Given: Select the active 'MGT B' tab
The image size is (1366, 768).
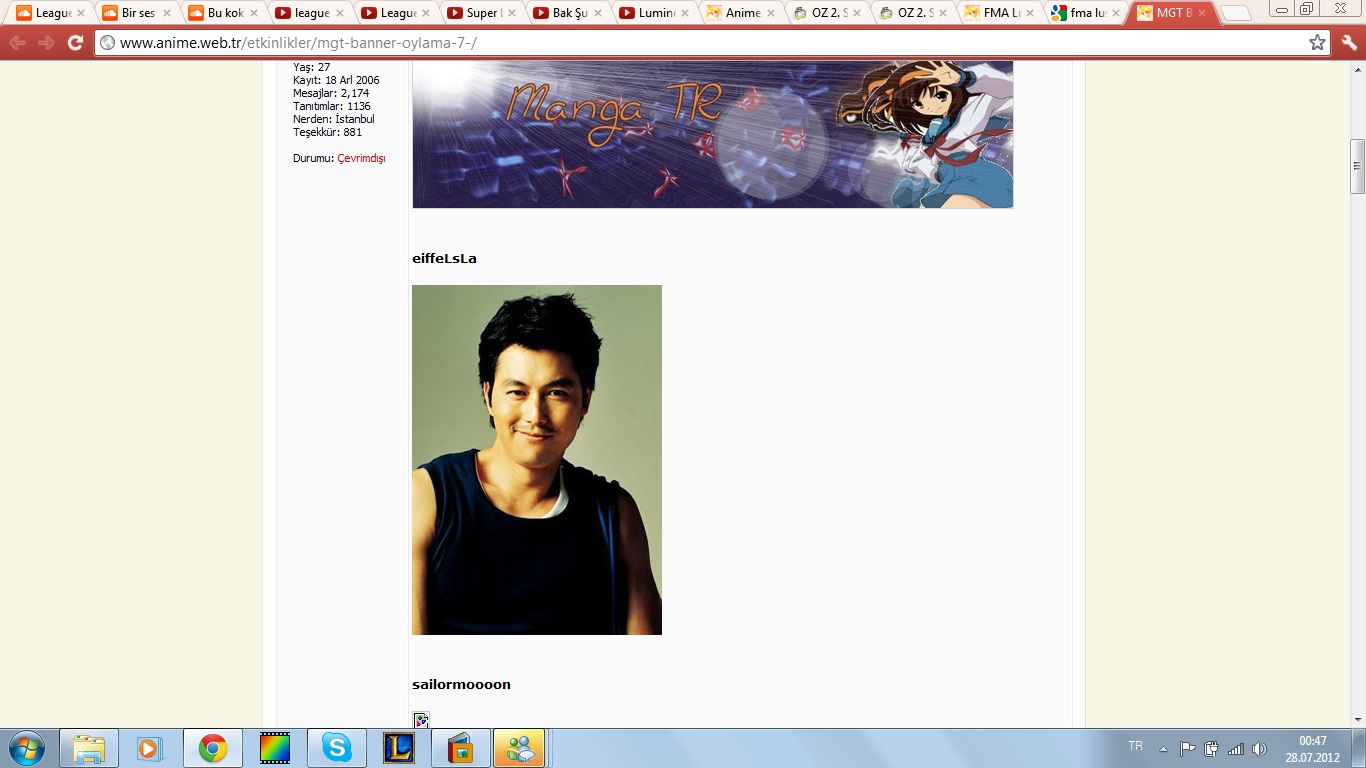Looking at the screenshot, I should [1171, 13].
